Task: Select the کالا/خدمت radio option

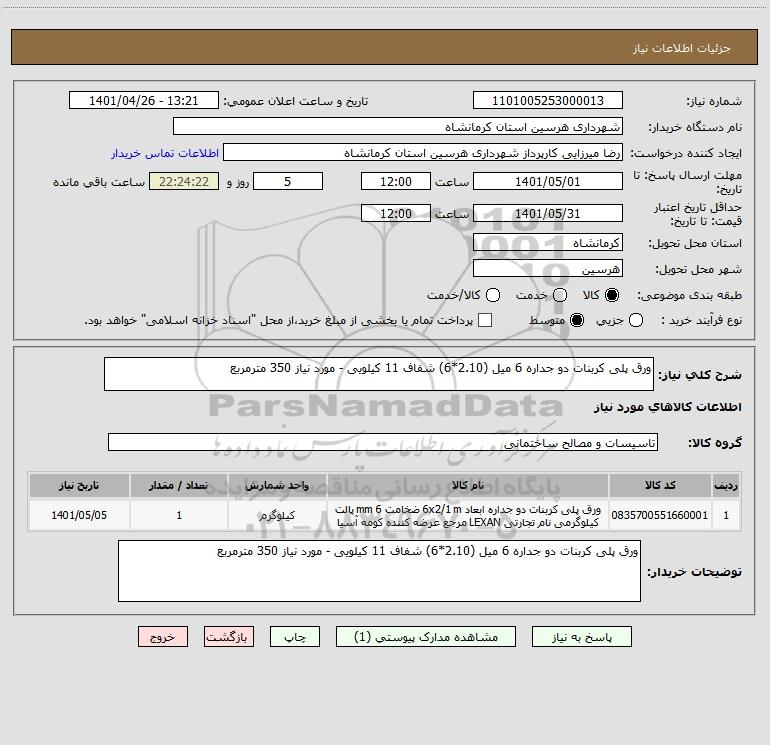Action: click(x=493, y=295)
